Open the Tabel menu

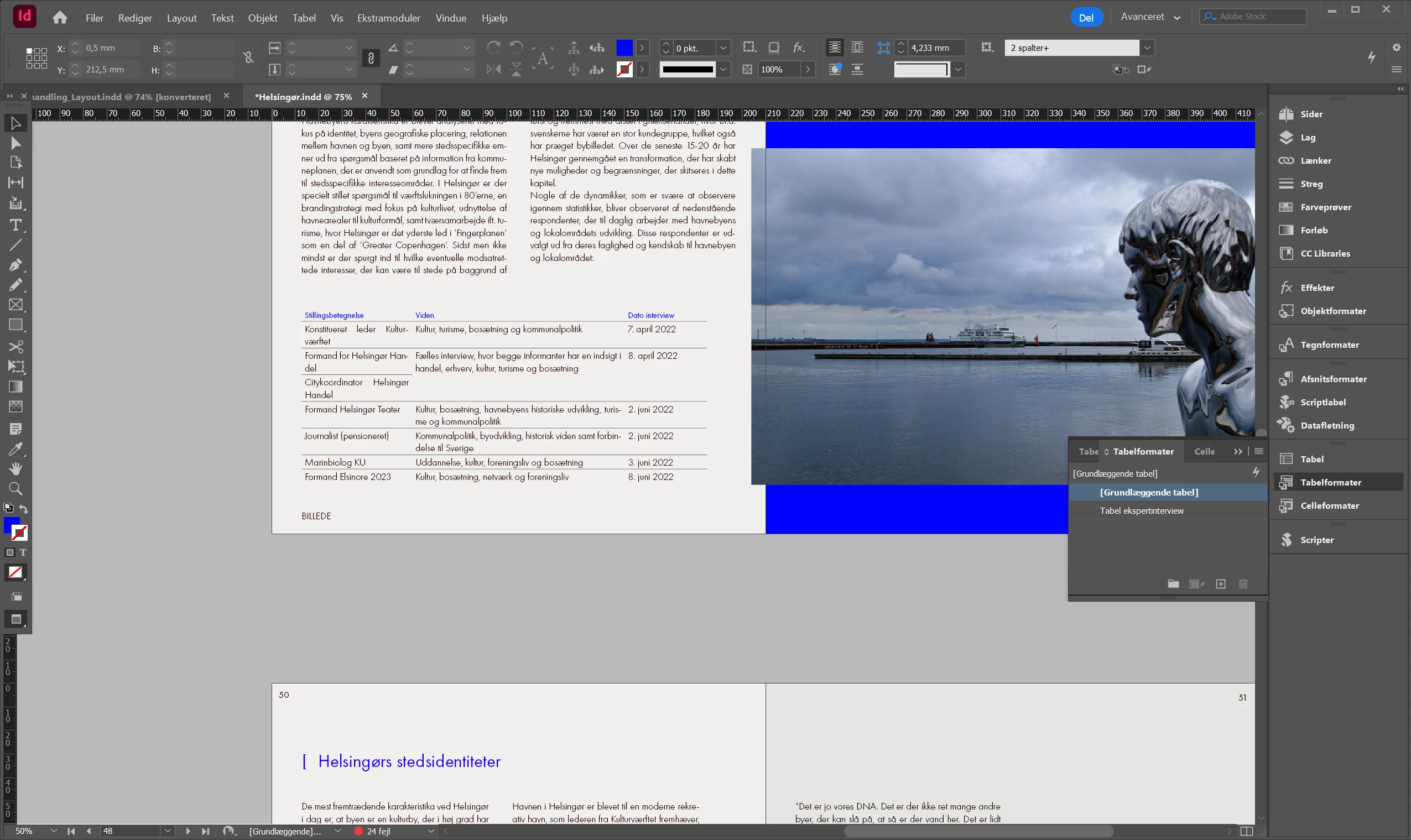coord(303,18)
